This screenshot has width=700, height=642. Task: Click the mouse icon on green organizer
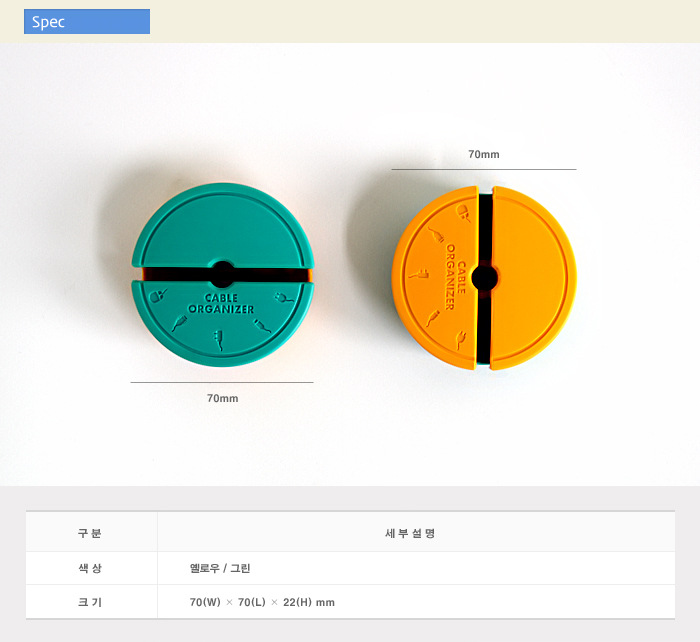[x=157, y=297]
